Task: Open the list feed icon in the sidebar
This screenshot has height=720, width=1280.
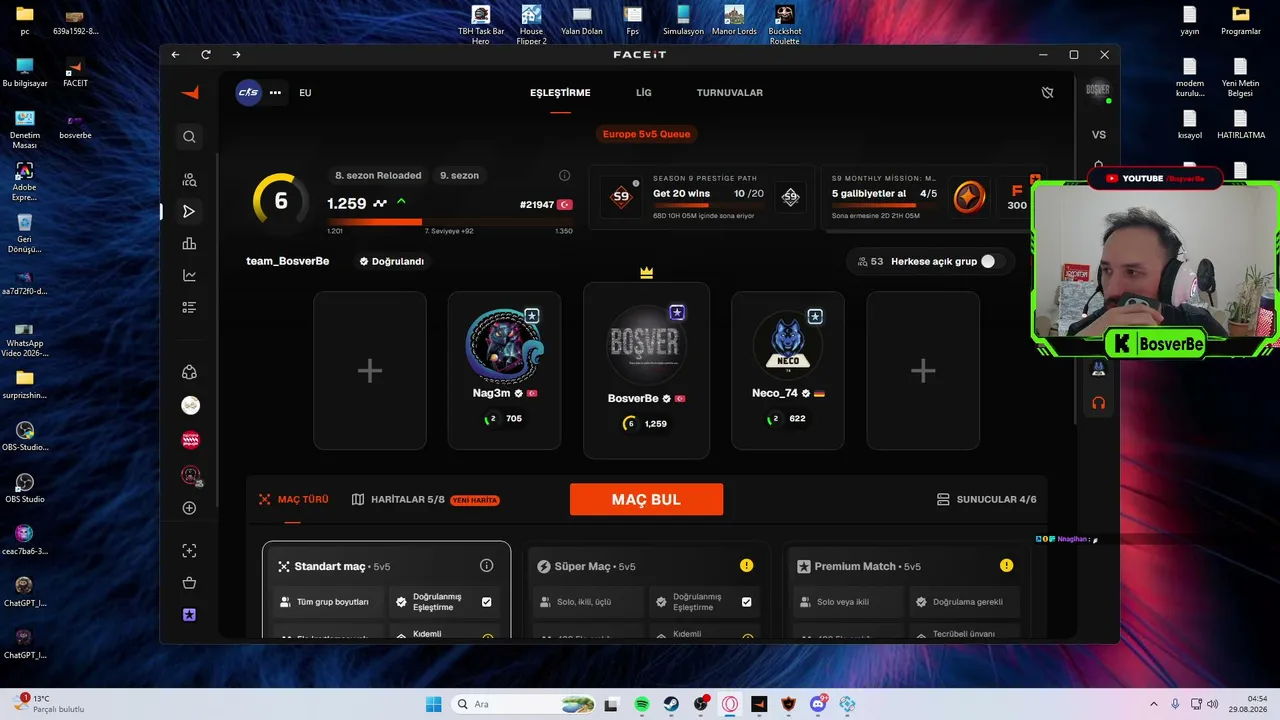Action: click(189, 307)
